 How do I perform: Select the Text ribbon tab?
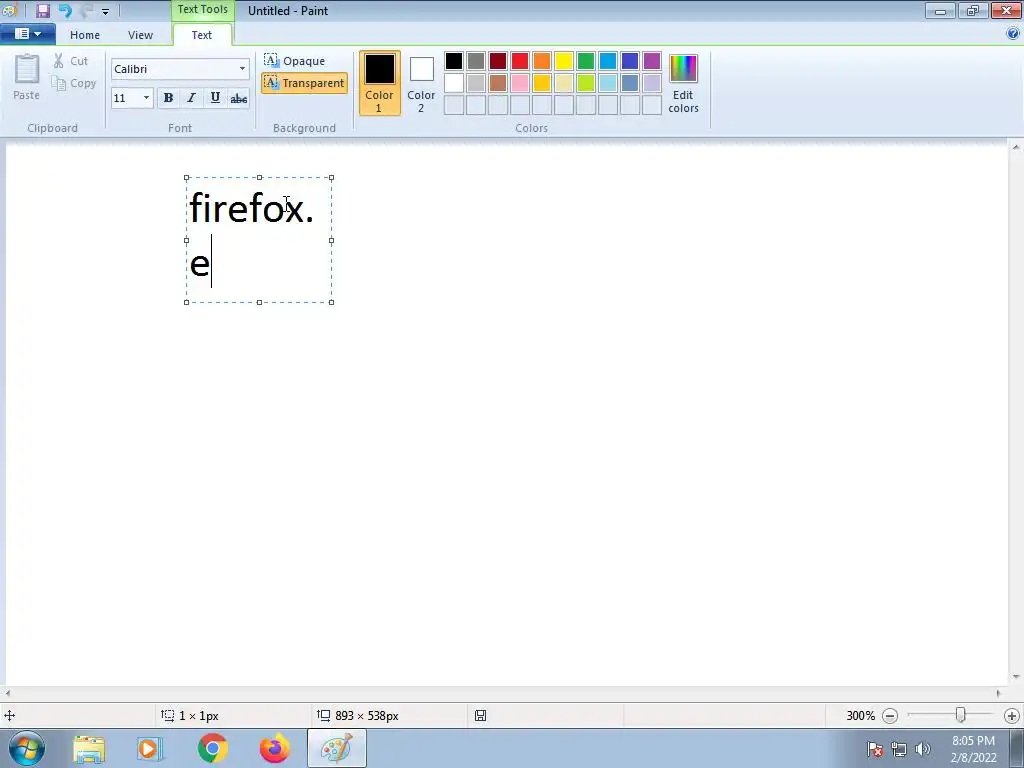tap(202, 35)
